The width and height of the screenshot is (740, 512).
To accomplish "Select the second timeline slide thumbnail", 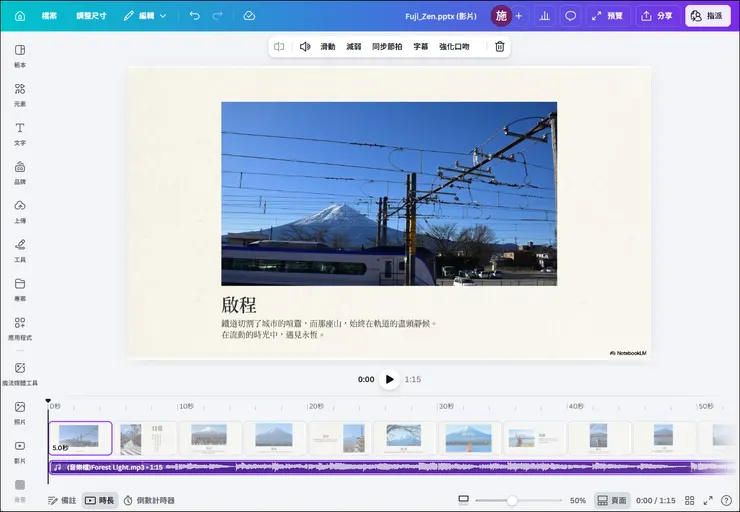I will [146, 438].
